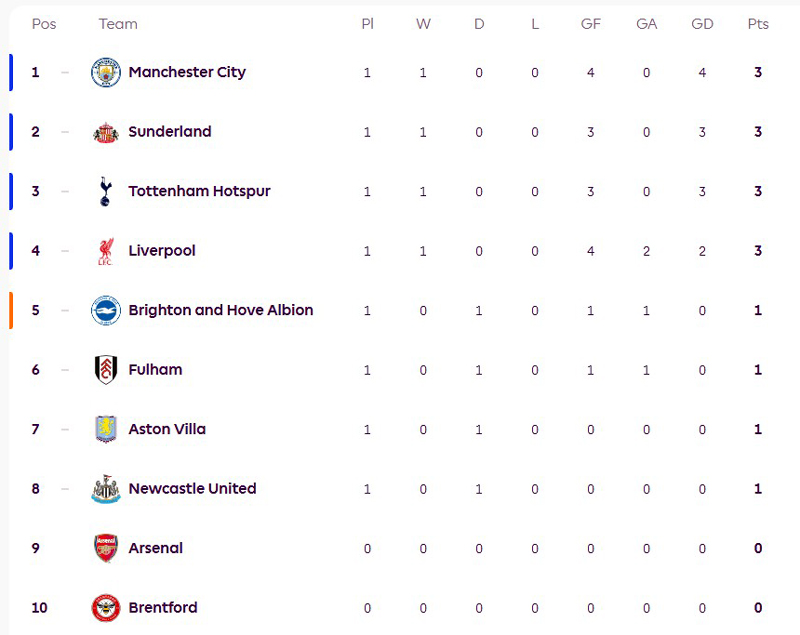Click the Brighton and Hove Albion crest
800x635 pixels.
pyautogui.click(x=105, y=310)
